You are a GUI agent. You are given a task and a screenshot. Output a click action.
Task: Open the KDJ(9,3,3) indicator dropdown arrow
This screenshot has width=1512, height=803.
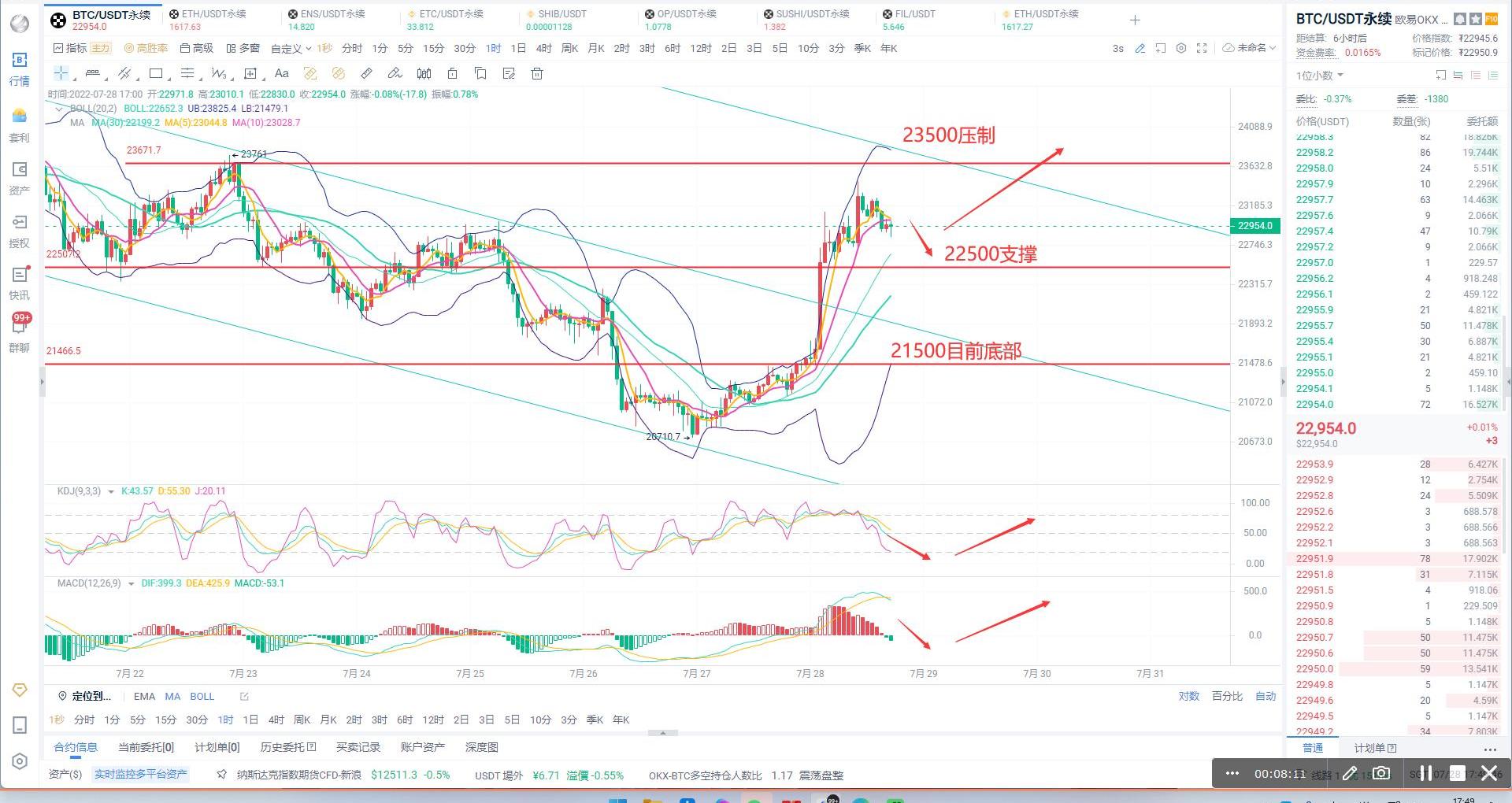(x=111, y=492)
